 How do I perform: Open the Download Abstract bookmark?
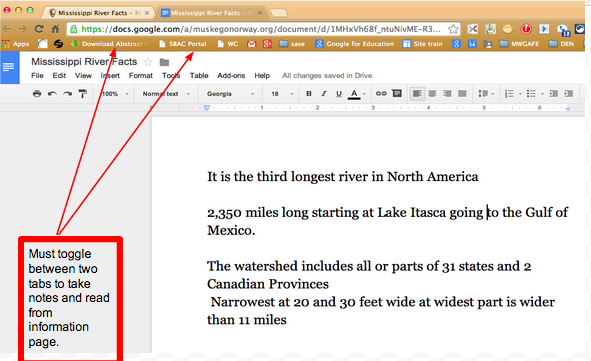coord(109,44)
